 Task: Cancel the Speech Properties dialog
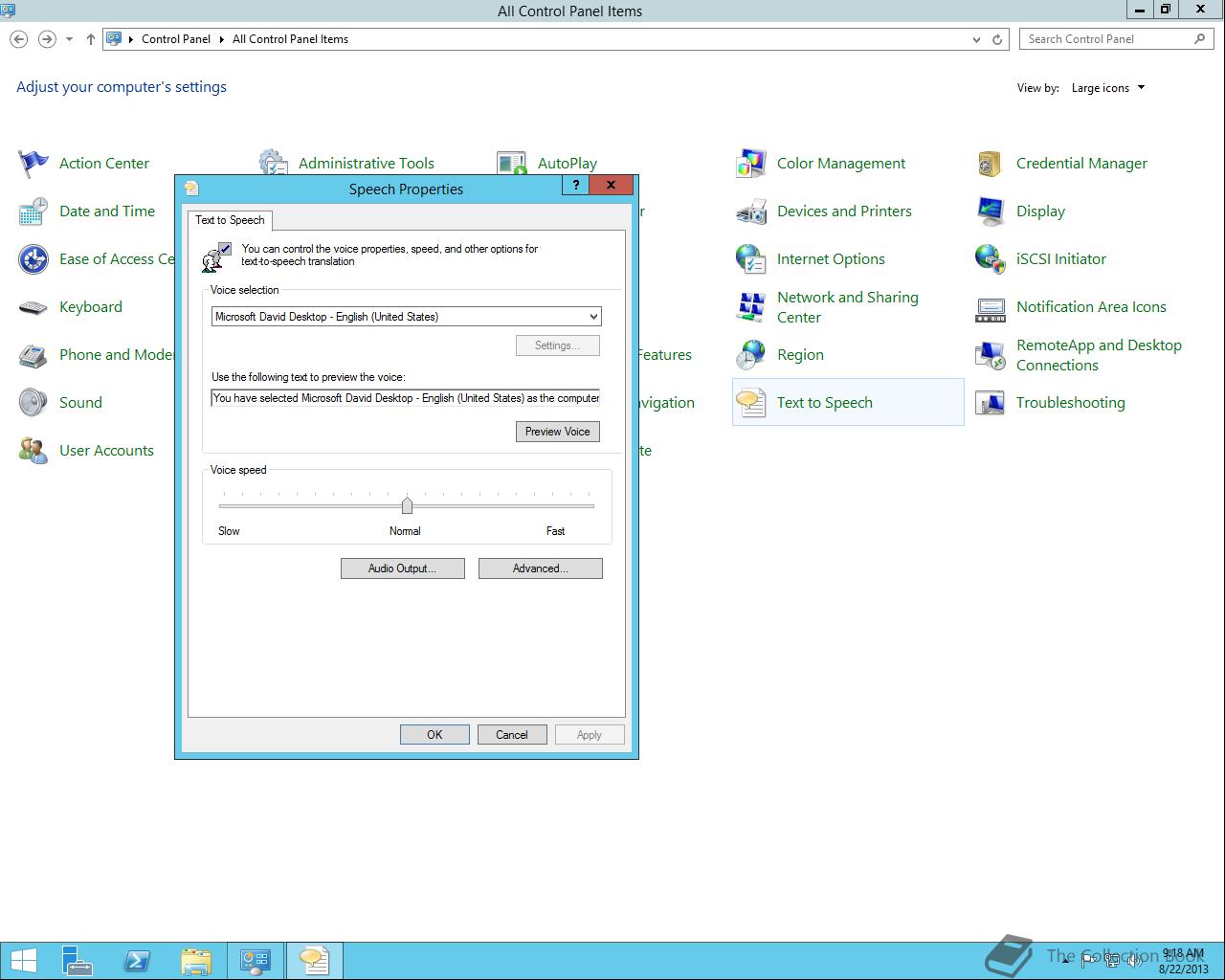click(x=512, y=735)
